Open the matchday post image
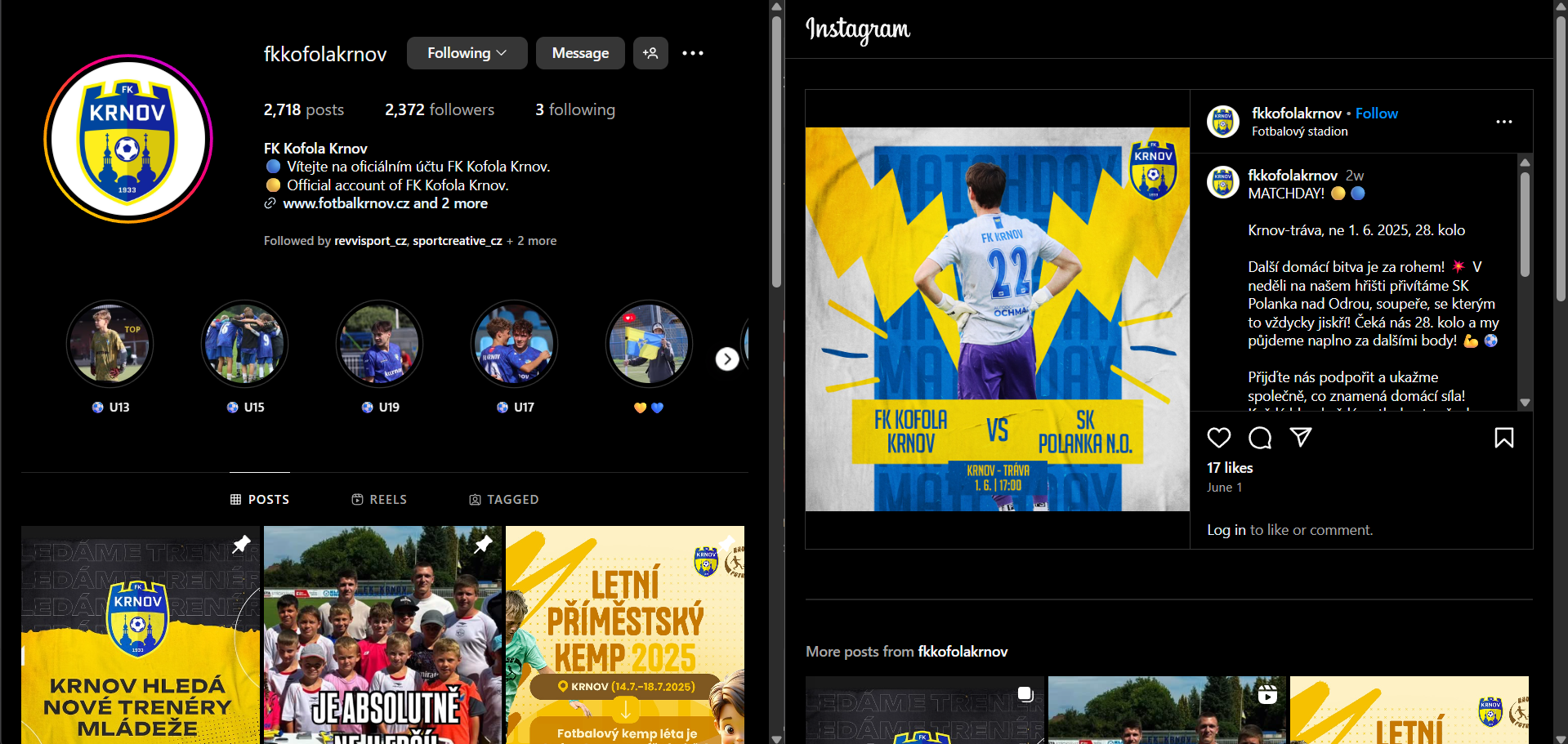 click(x=998, y=319)
